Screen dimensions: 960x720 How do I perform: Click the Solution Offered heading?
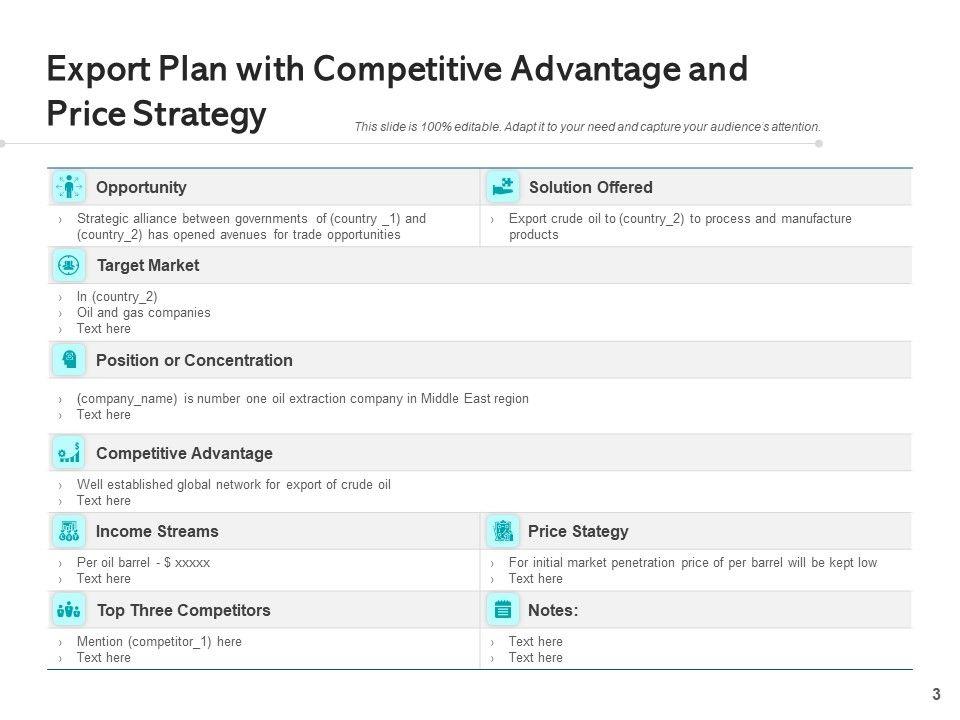[x=590, y=187]
